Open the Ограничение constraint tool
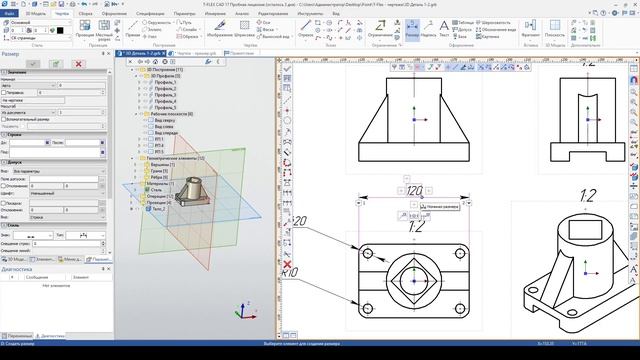The image size is (640, 360). 380,29
